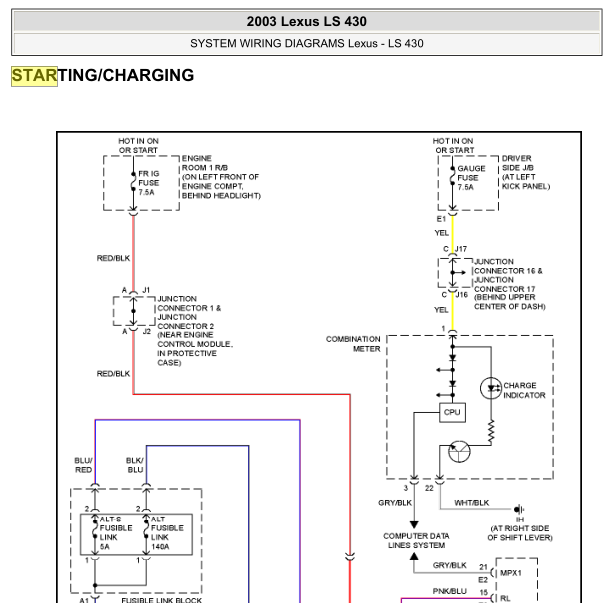Click the 'GAUGE FUSE 7.5A' label
Screen dimensions: 604x603
[471, 178]
